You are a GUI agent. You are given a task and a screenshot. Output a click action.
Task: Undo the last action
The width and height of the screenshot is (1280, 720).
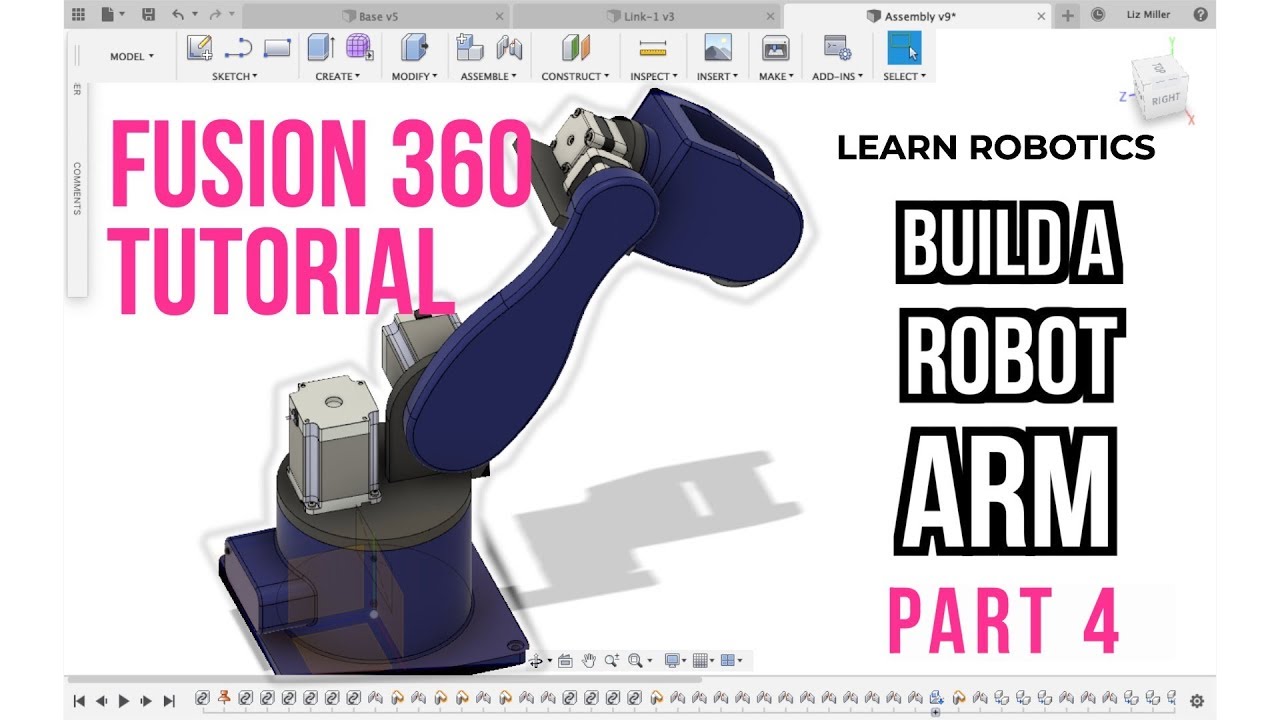point(178,15)
